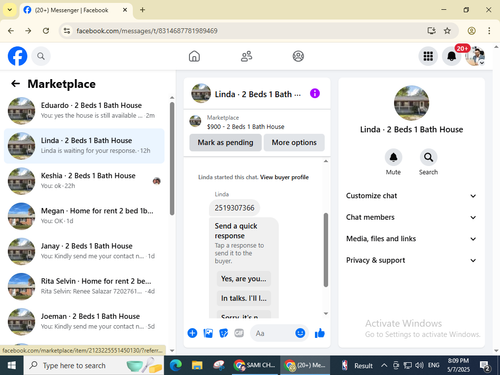Choose a sticker icon
The image size is (500, 375).
(x=223, y=333)
